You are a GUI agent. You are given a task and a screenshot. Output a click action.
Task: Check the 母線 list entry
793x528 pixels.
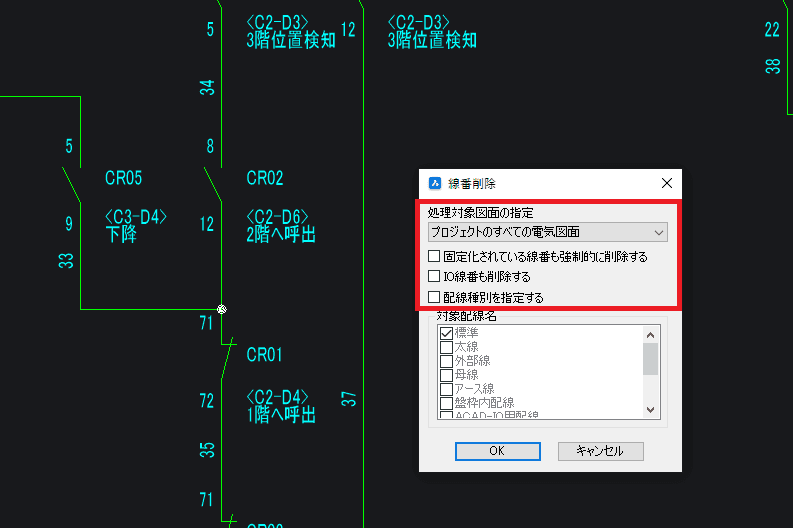pyautogui.click(x=446, y=375)
